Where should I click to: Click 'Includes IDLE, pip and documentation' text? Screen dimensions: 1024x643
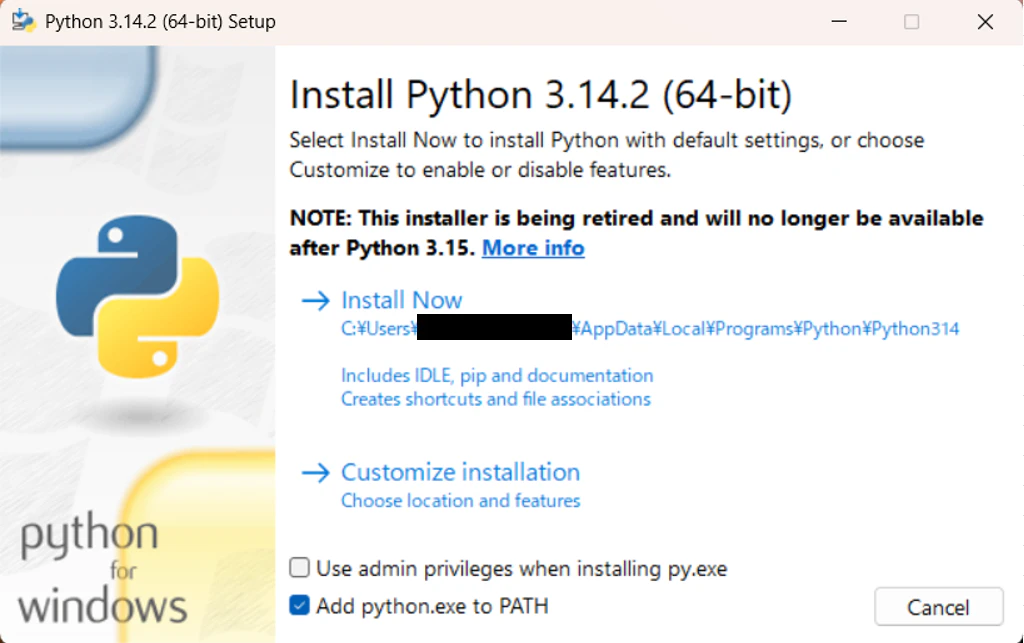(x=497, y=375)
